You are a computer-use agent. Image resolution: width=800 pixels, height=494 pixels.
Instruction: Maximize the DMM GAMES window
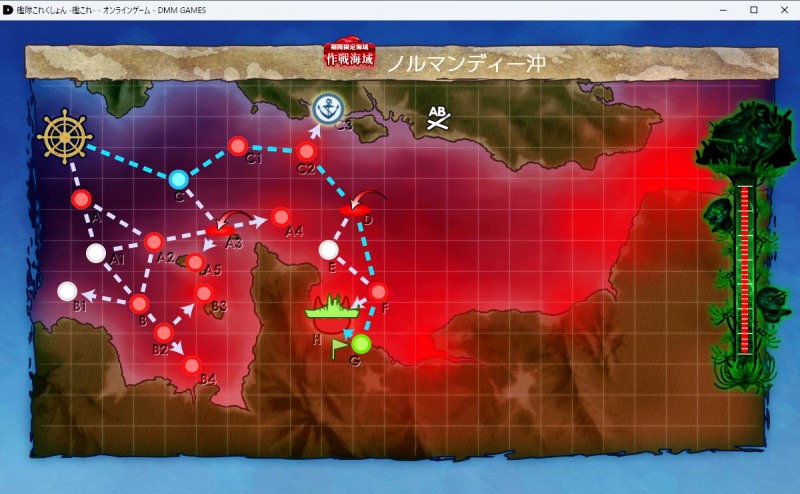point(754,10)
